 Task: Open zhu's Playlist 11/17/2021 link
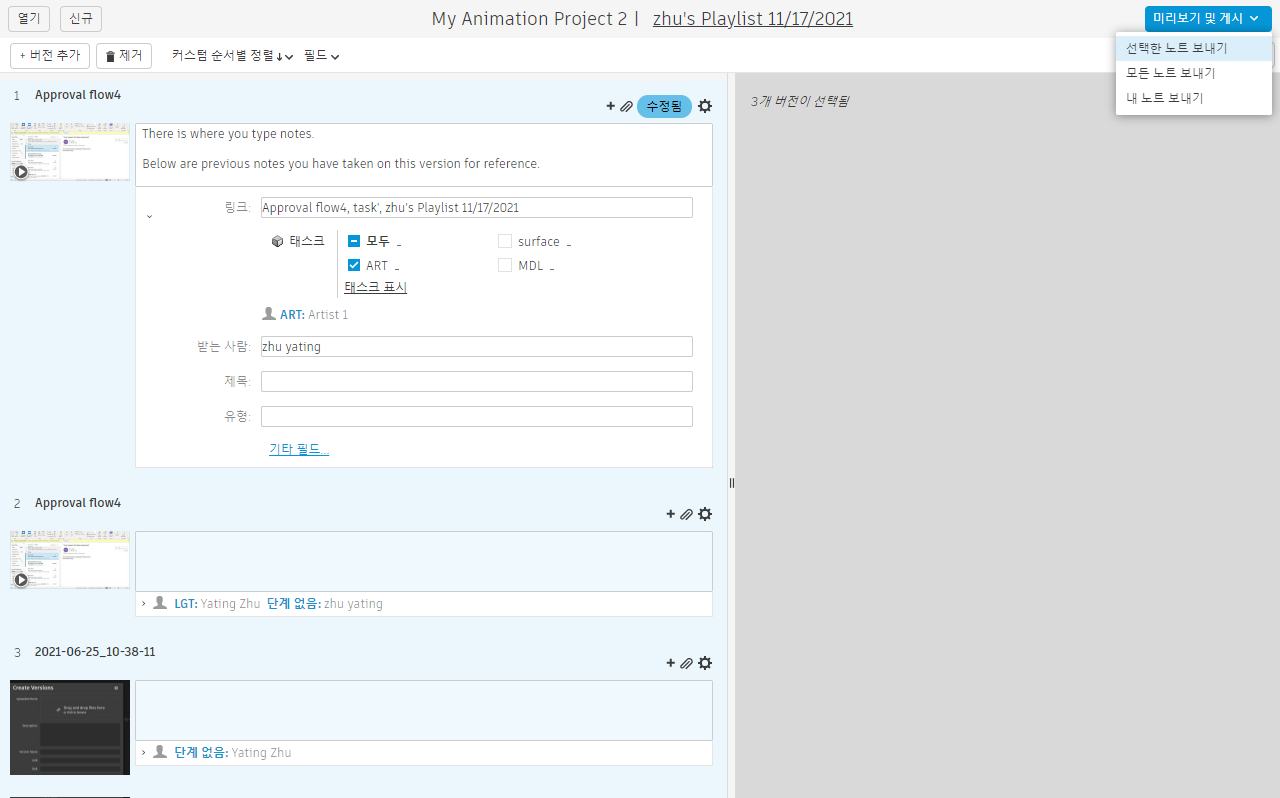point(753,19)
